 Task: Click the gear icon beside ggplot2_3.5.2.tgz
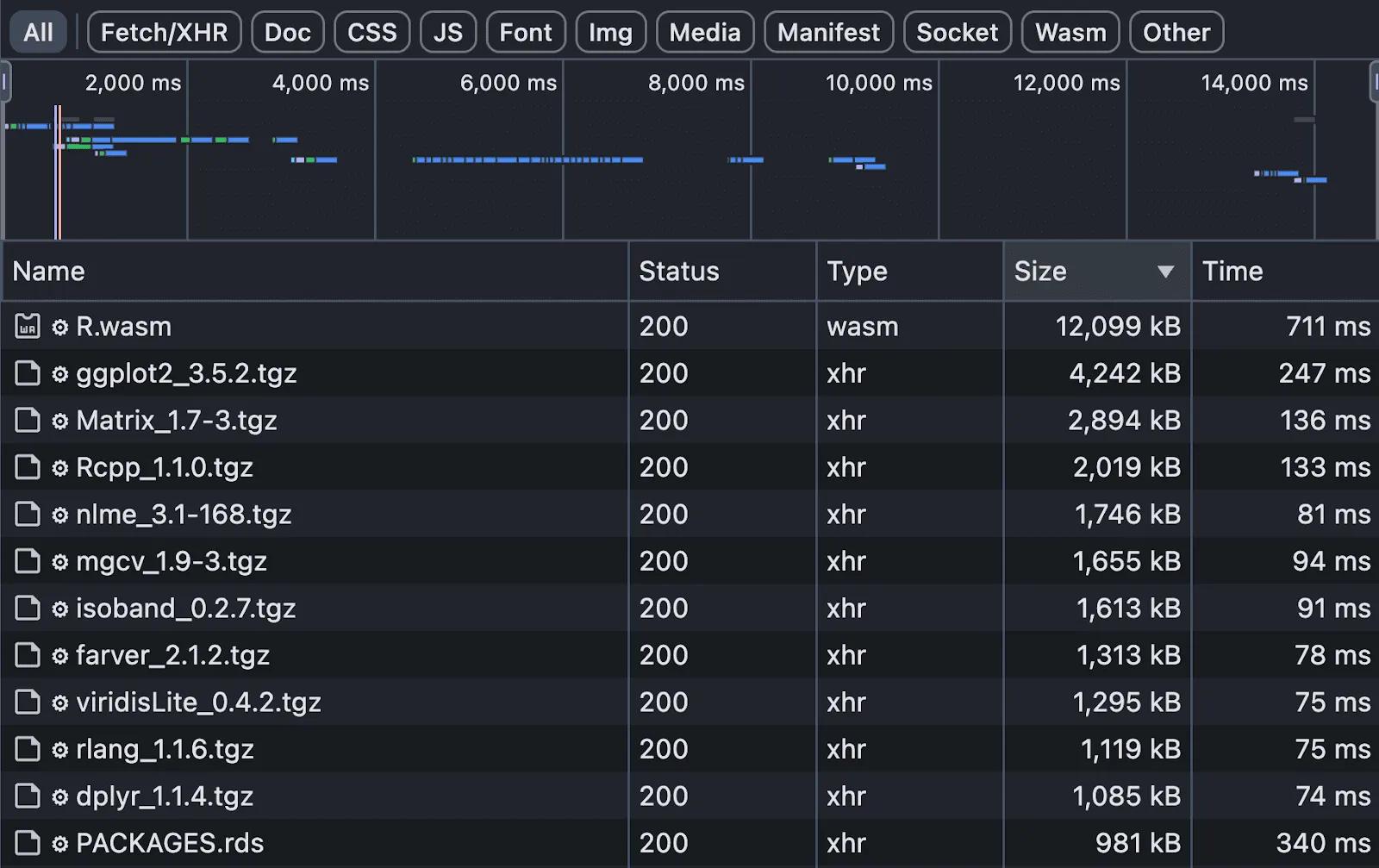click(59, 373)
